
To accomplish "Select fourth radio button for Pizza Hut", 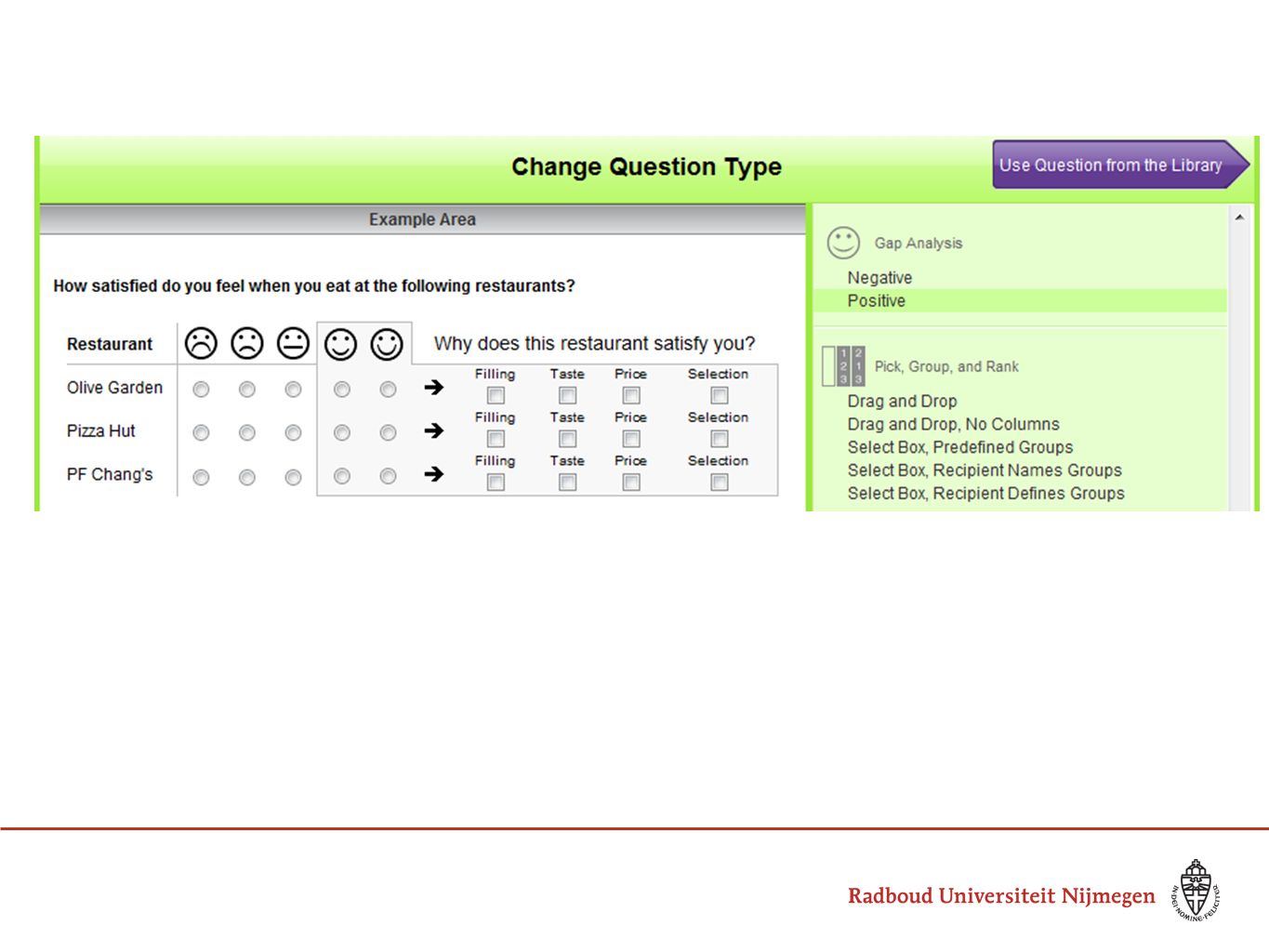I will tap(342, 433).
